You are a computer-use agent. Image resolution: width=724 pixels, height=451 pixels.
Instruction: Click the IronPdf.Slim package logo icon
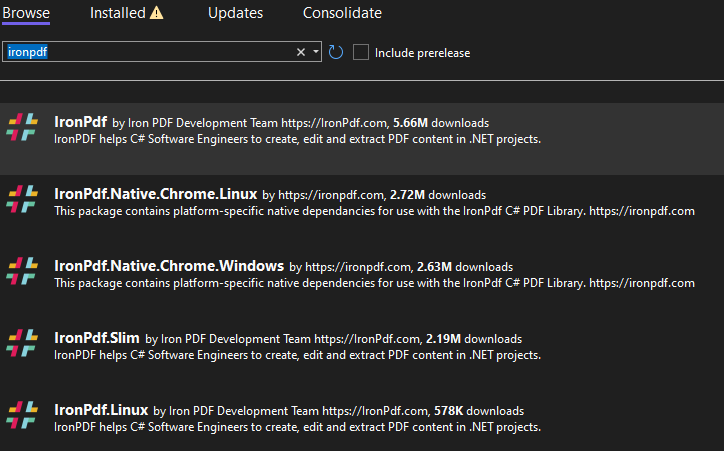pos(22,343)
